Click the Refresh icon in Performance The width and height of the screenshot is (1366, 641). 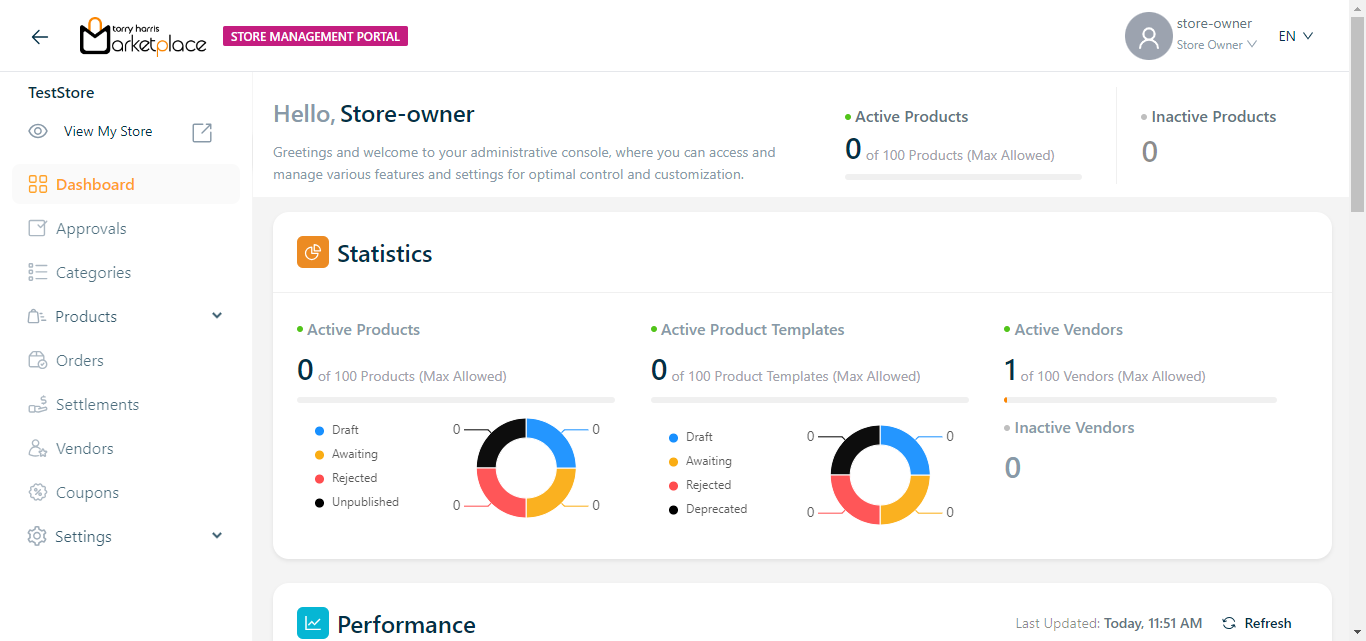1229,623
